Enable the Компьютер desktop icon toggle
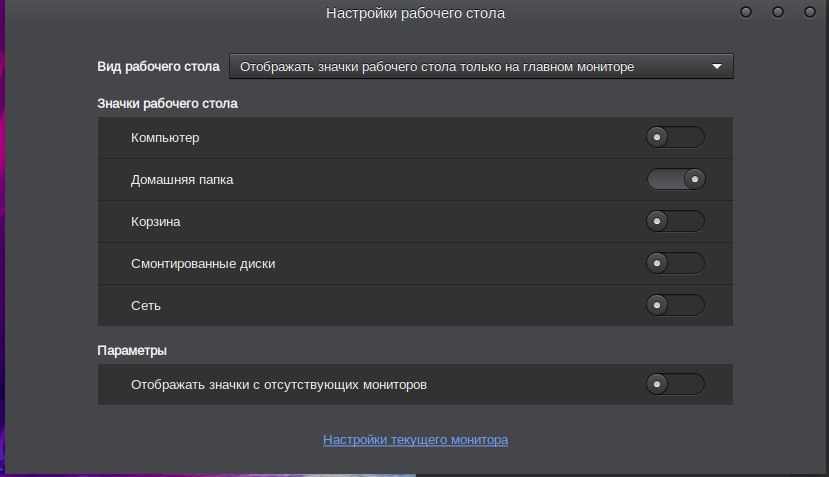The image size is (829, 477). 675,137
